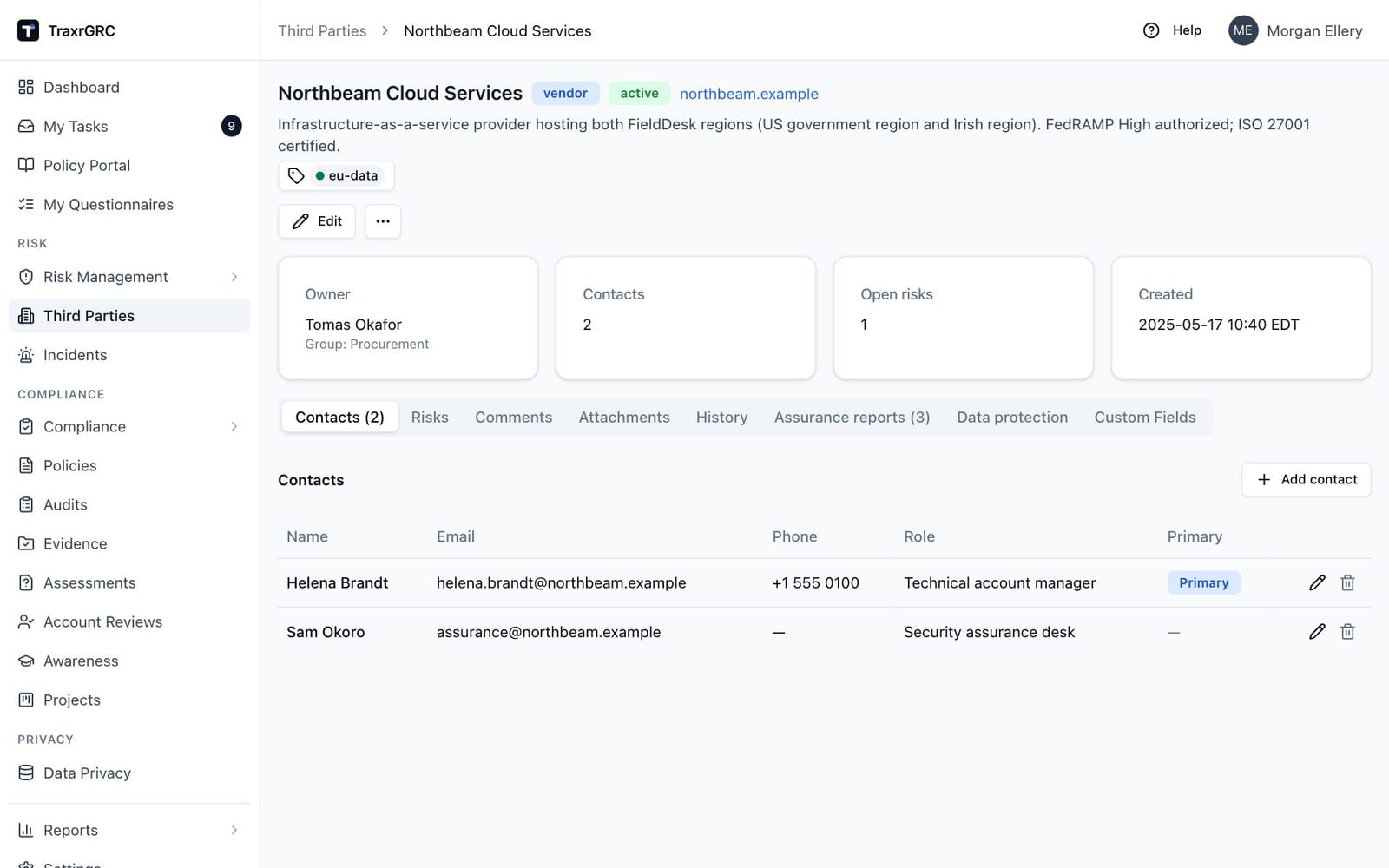Edit Sam Okoro's contact with pencil icon

click(1317, 632)
